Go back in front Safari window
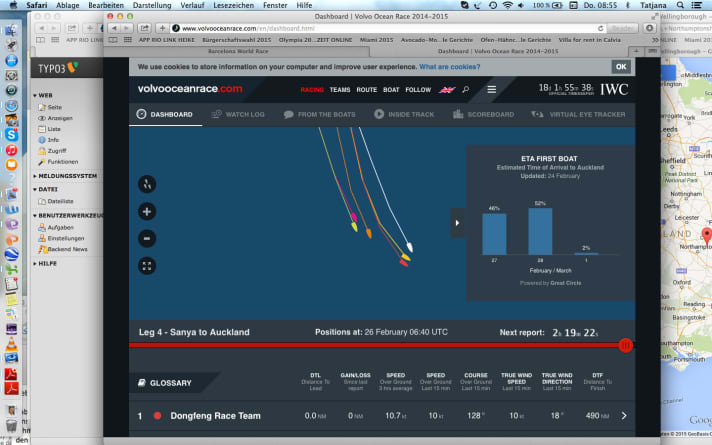This screenshot has height=445, width=712. pyautogui.click(x=114, y=28)
